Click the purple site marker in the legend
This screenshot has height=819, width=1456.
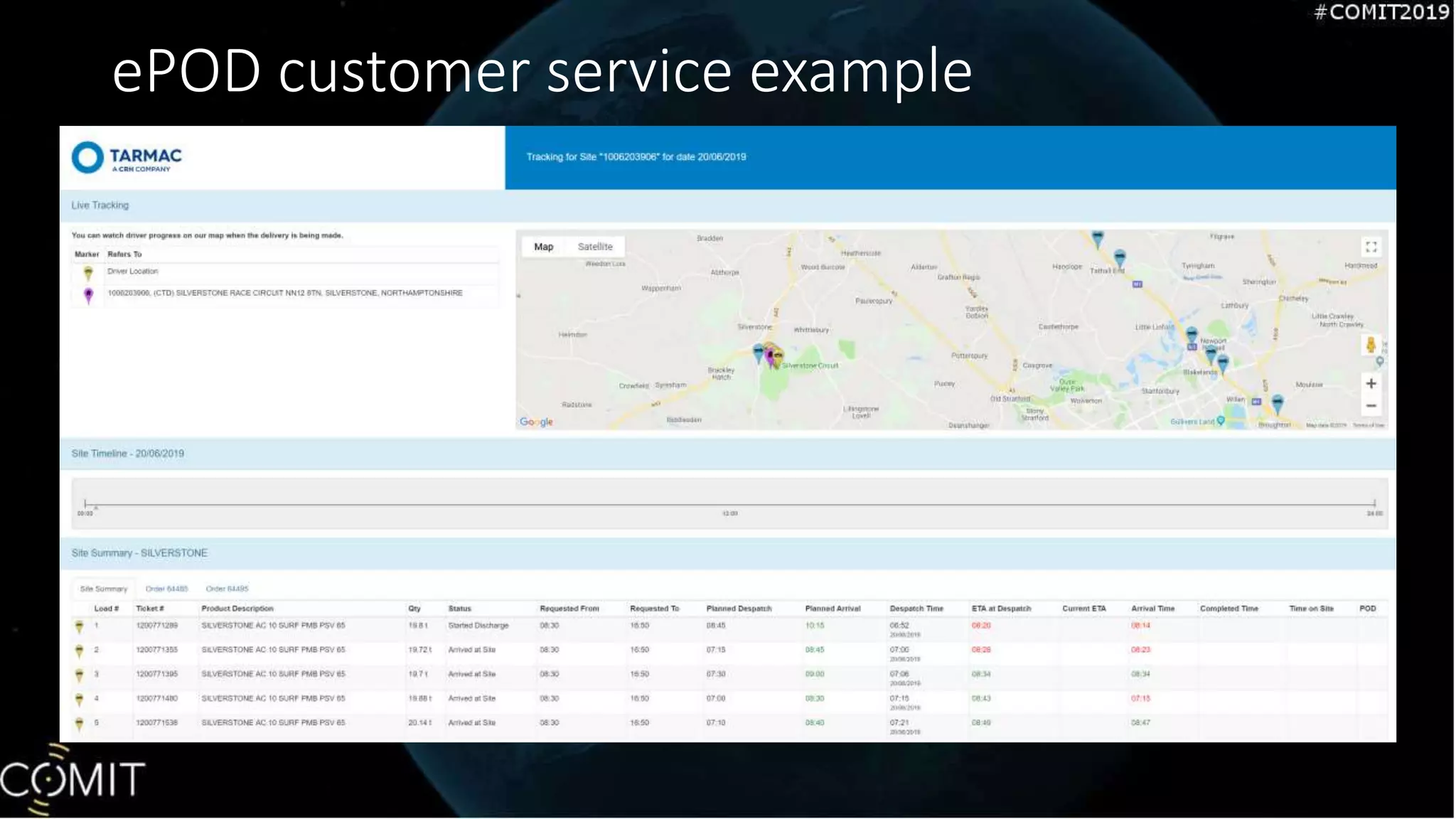88,294
